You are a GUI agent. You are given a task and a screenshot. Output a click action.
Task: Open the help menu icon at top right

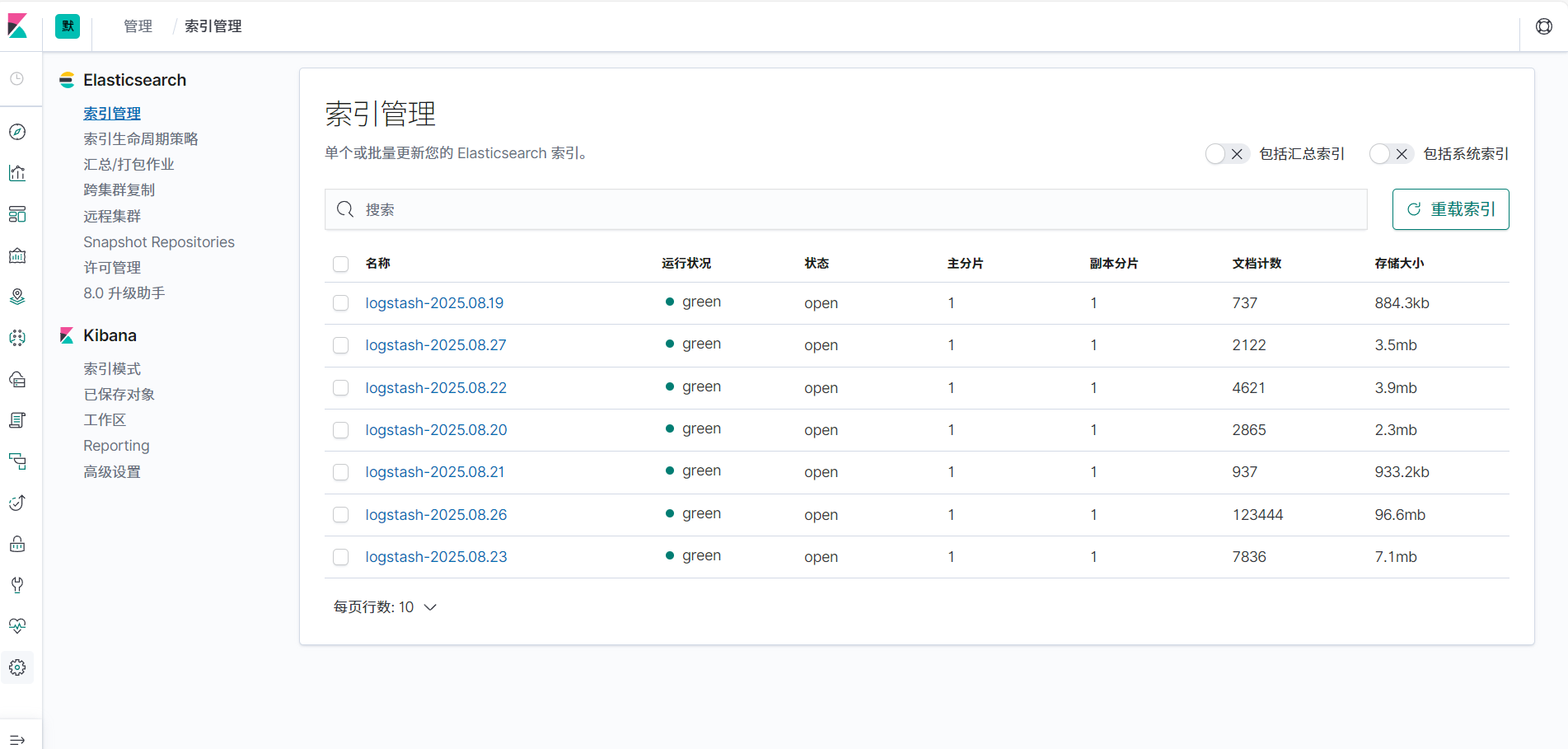(1544, 26)
